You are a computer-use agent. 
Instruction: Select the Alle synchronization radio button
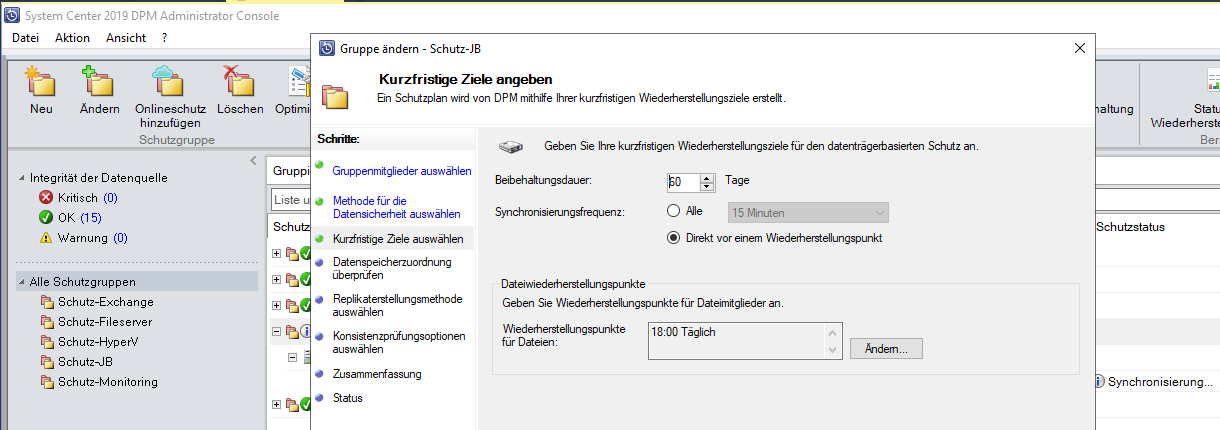[673, 212]
